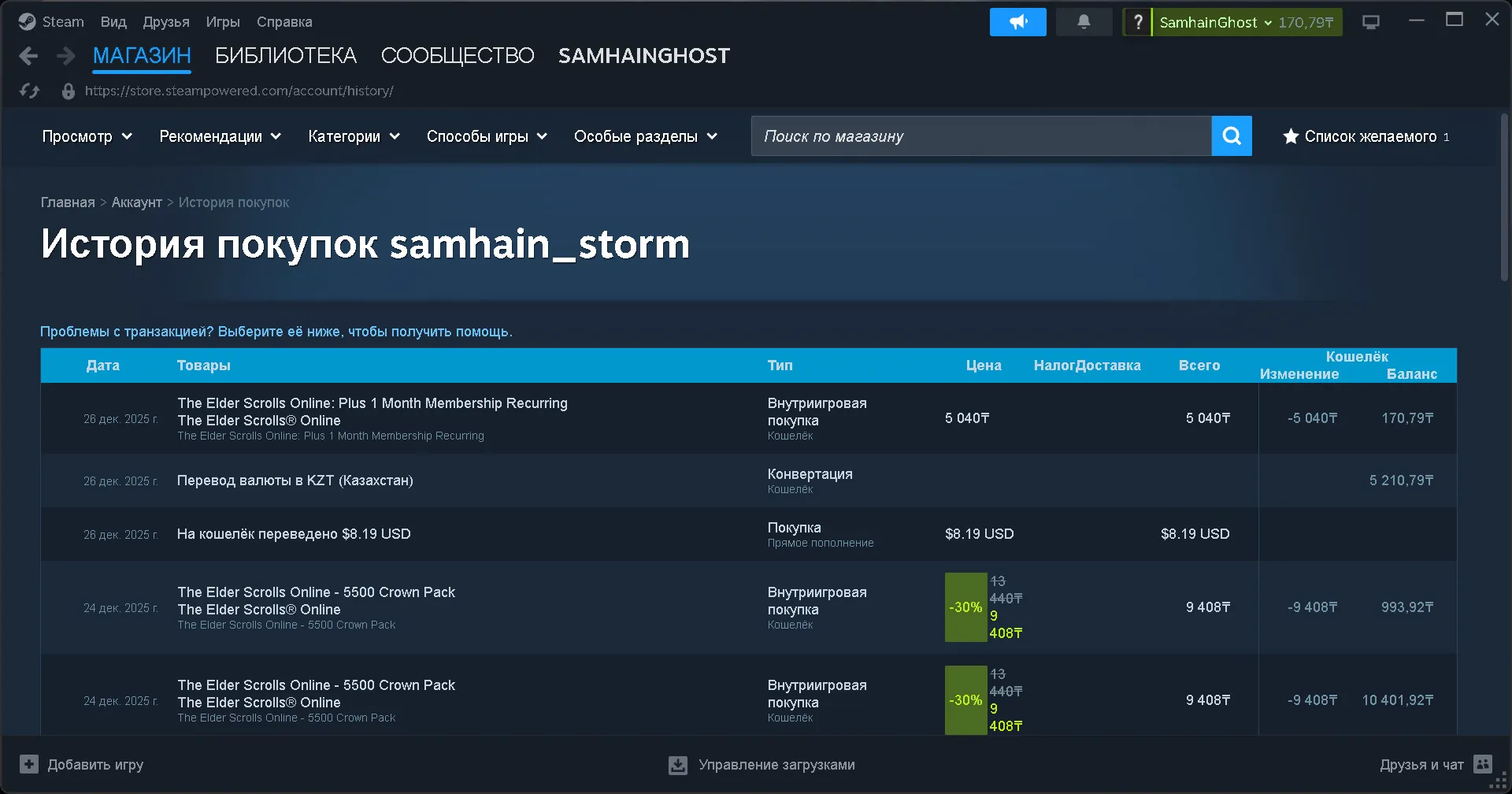Switch to БИБЛИОТЕКА tab
The width and height of the screenshot is (1512, 794).
tap(286, 56)
